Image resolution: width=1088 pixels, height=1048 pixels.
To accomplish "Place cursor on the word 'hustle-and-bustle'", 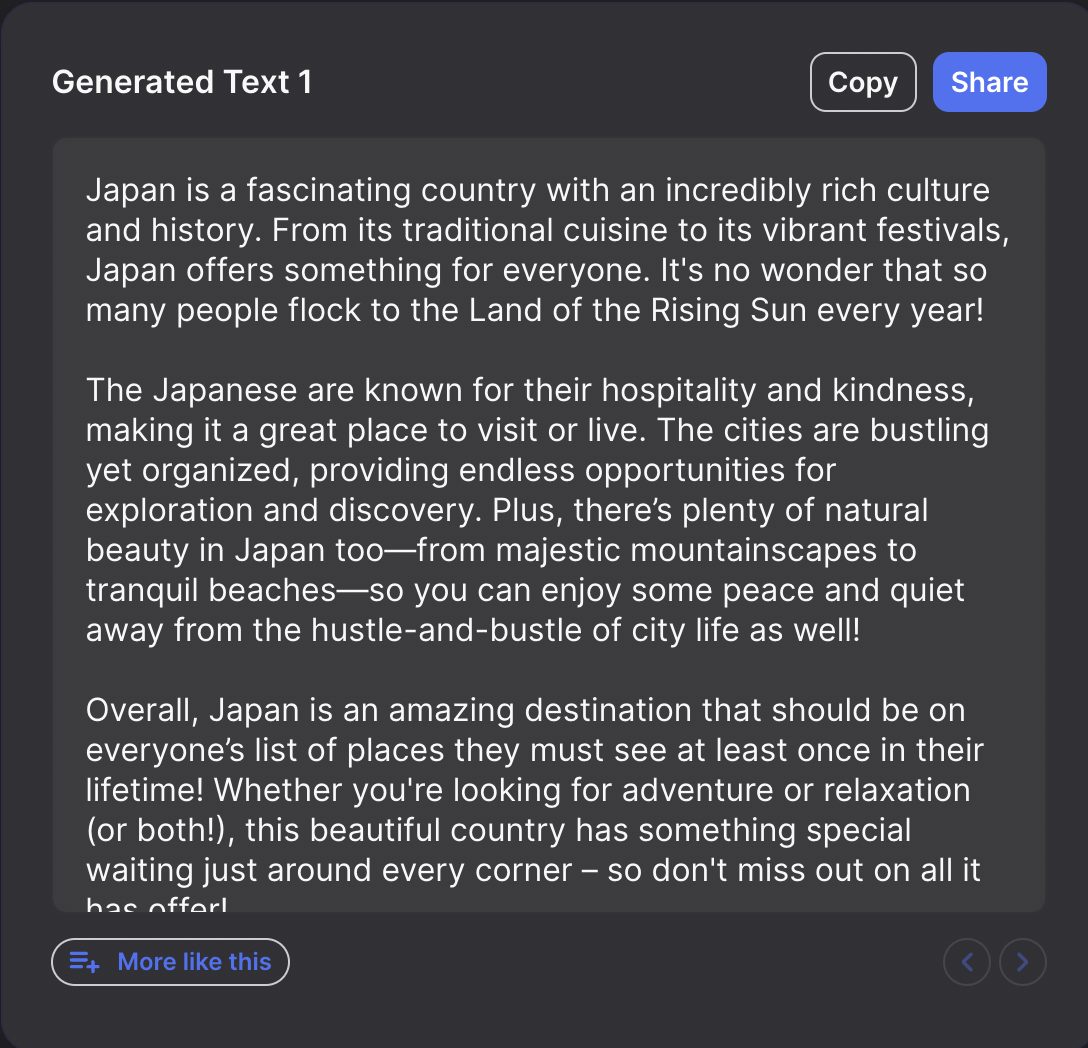I will tap(465, 630).
